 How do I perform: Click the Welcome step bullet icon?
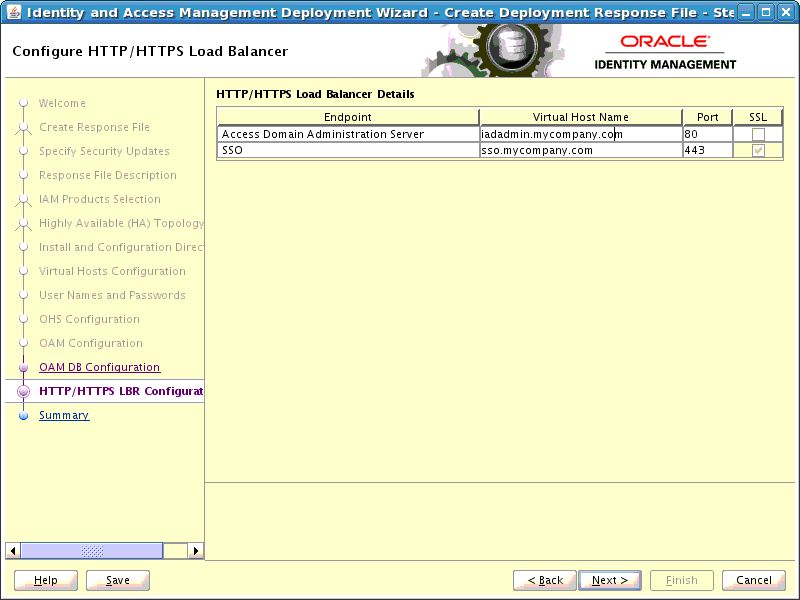pos(23,103)
